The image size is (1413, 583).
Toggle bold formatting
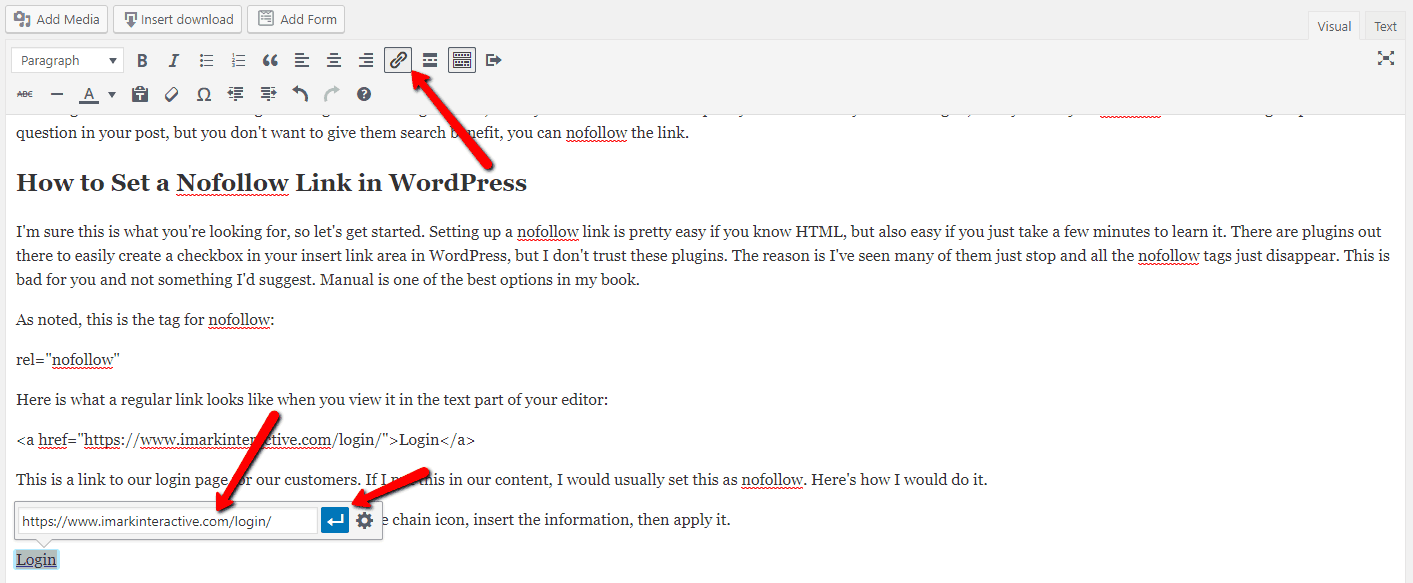[x=142, y=60]
